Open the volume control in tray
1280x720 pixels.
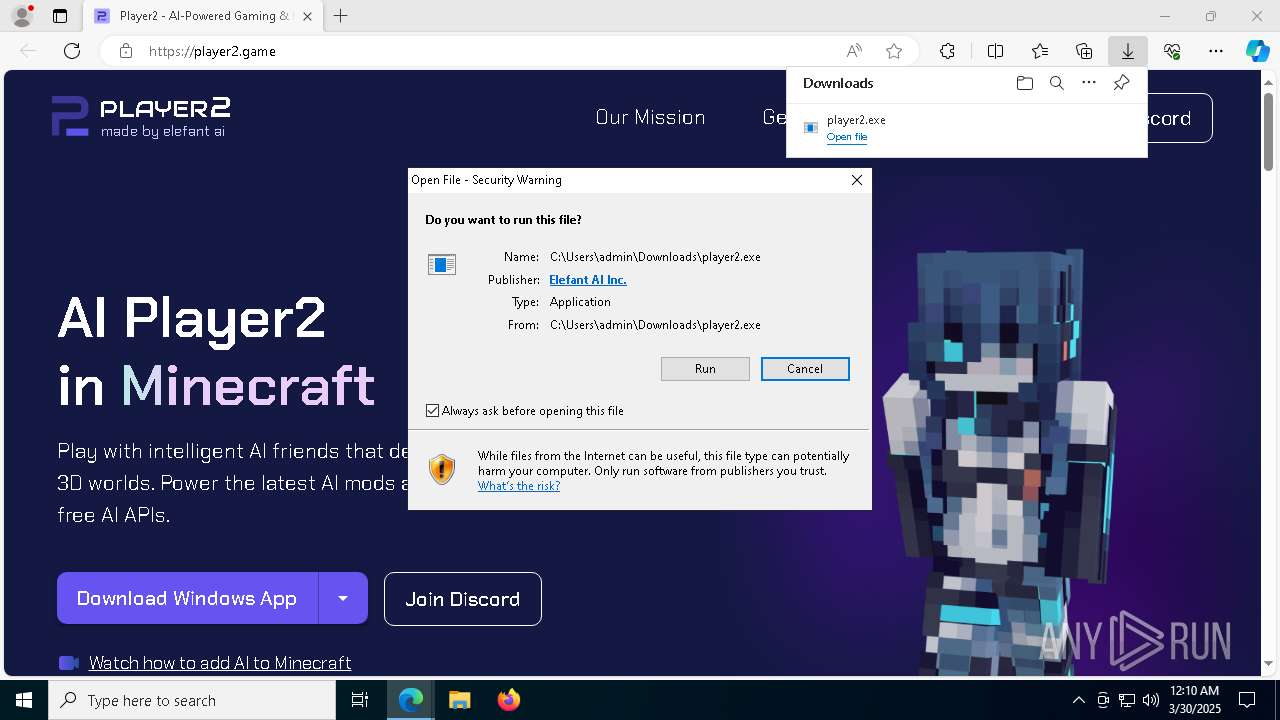tap(1151, 700)
